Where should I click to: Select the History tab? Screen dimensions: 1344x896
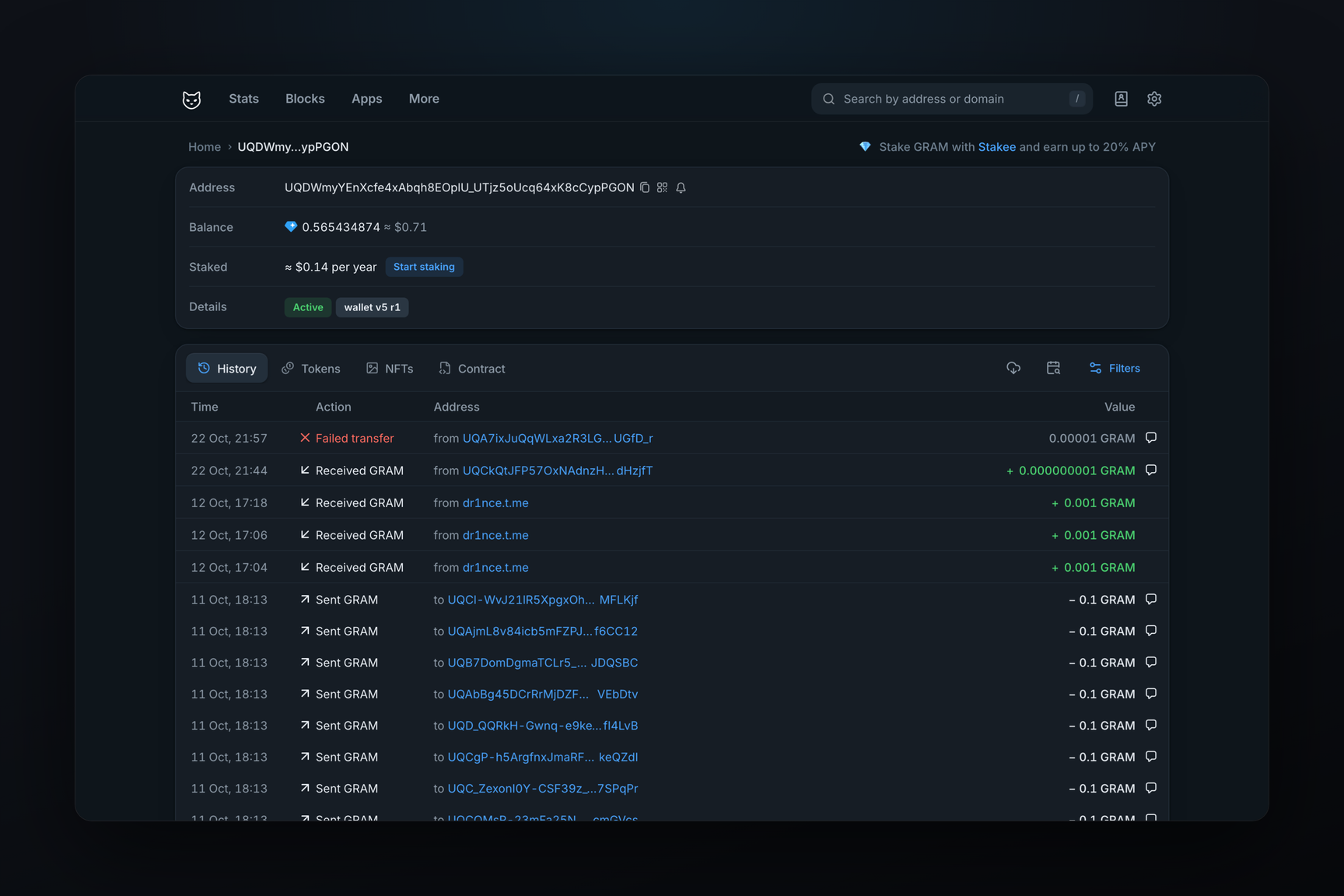pyautogui.click(x=226, y=368)
